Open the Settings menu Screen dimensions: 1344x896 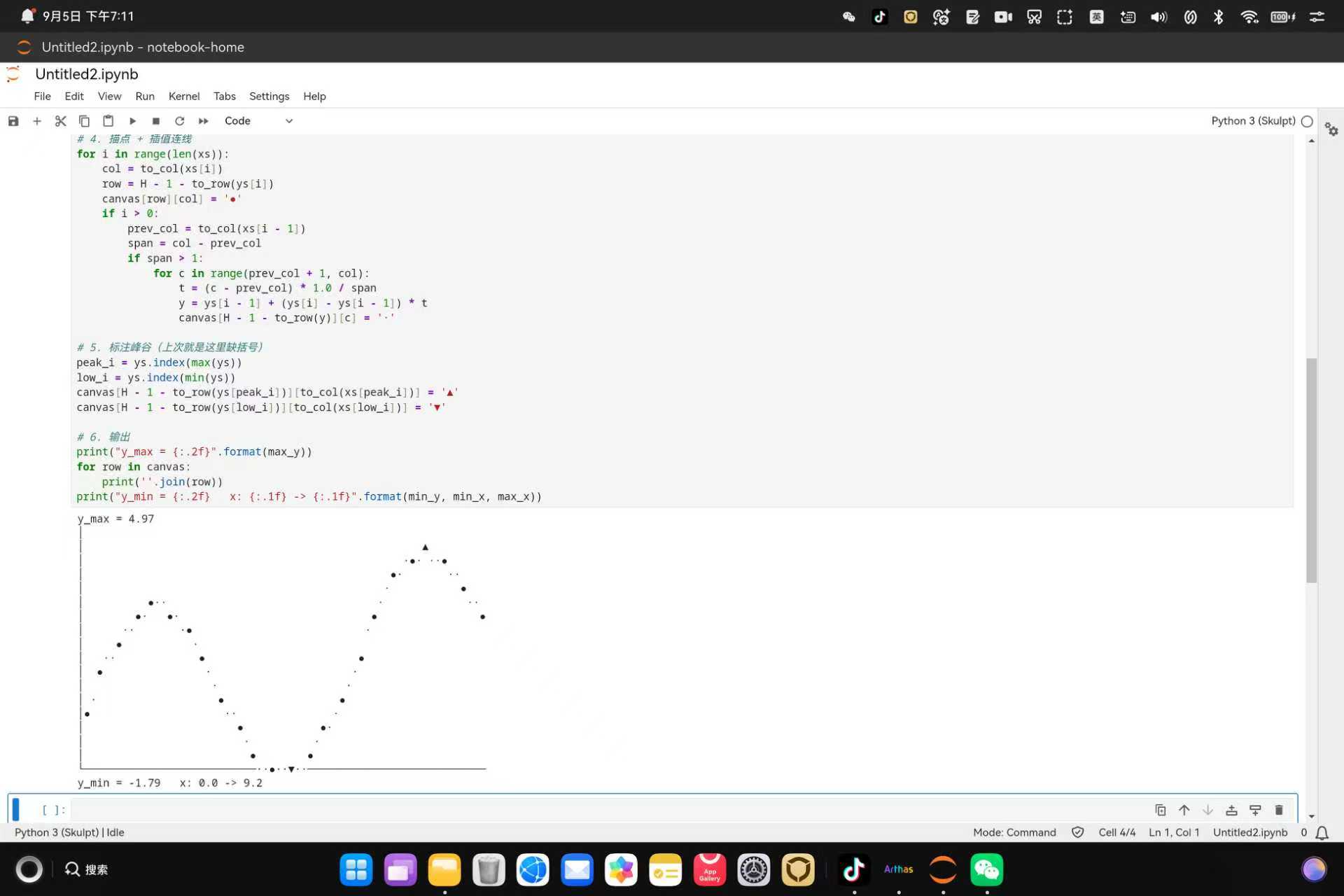tap(269, 97)
